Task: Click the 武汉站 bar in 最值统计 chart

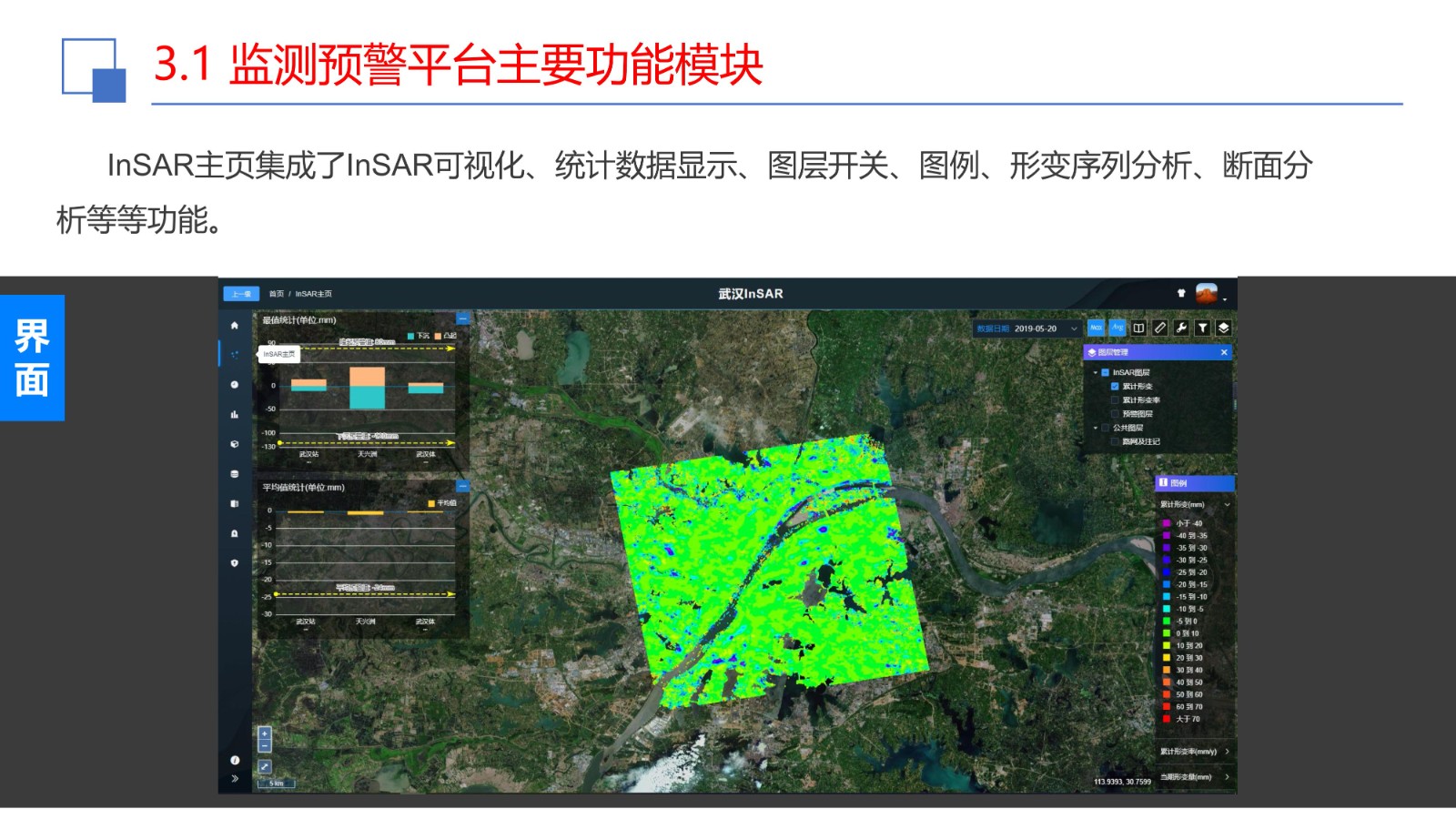Action: click(x=308, y=385)
